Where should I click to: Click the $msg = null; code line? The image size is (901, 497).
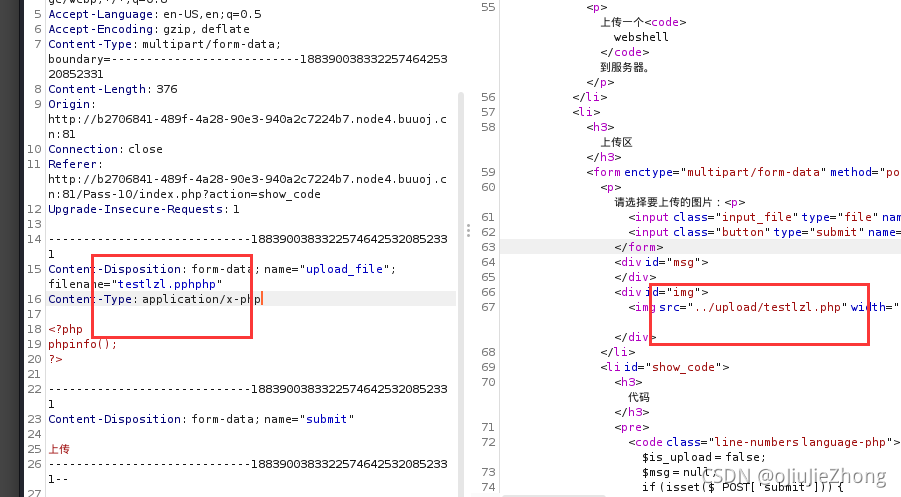point(678,472)
